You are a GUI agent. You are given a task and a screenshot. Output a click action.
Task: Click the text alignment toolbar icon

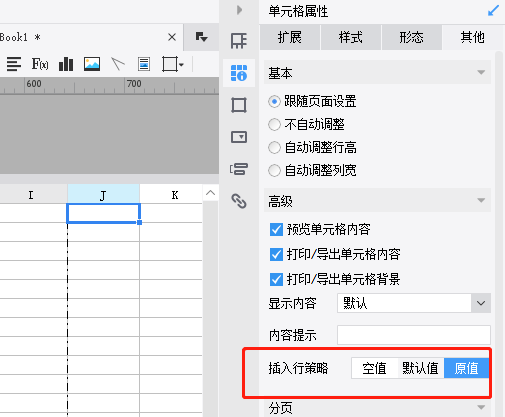[14, 64]
